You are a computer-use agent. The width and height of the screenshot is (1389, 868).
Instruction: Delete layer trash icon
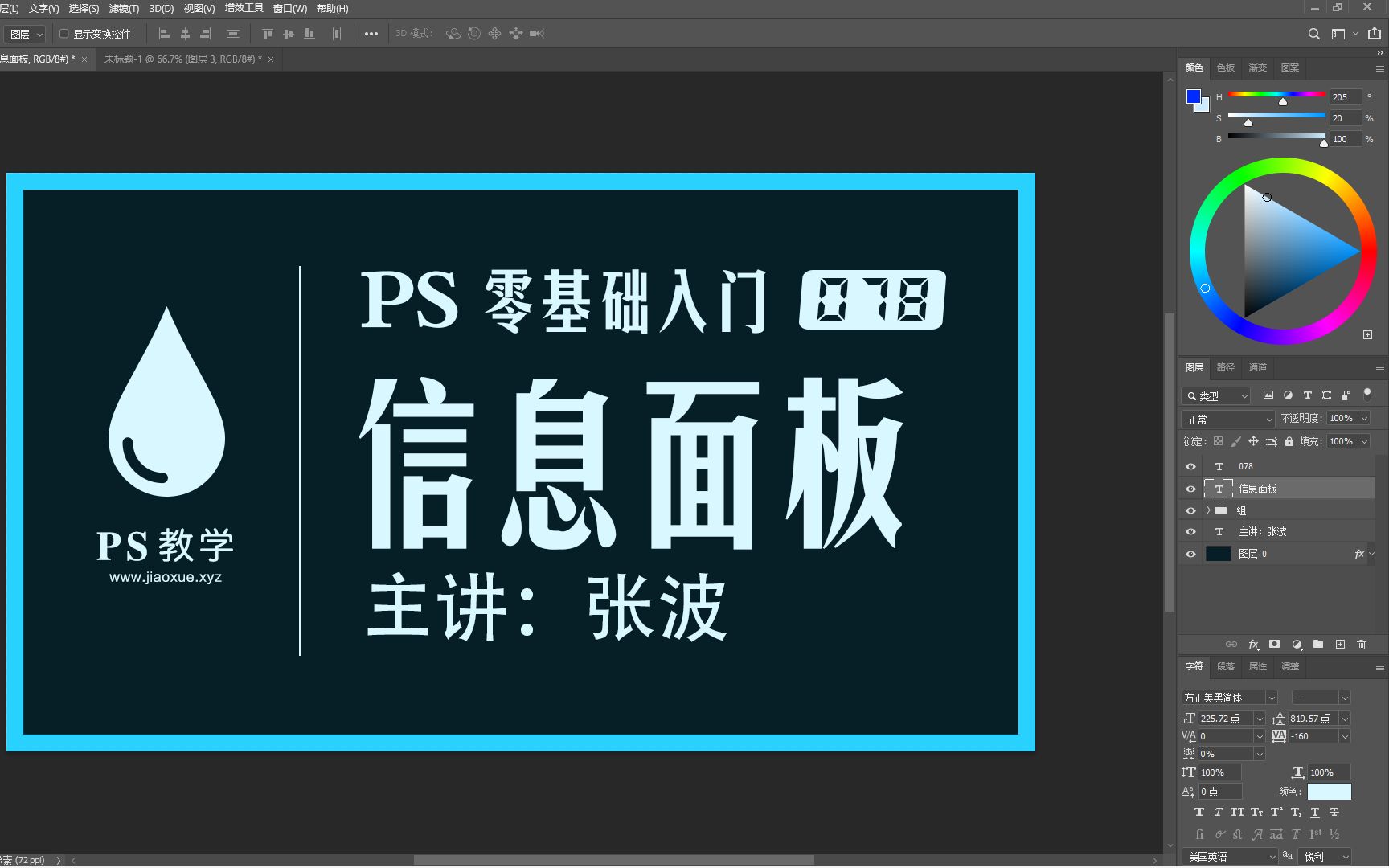click(1361, 645)
